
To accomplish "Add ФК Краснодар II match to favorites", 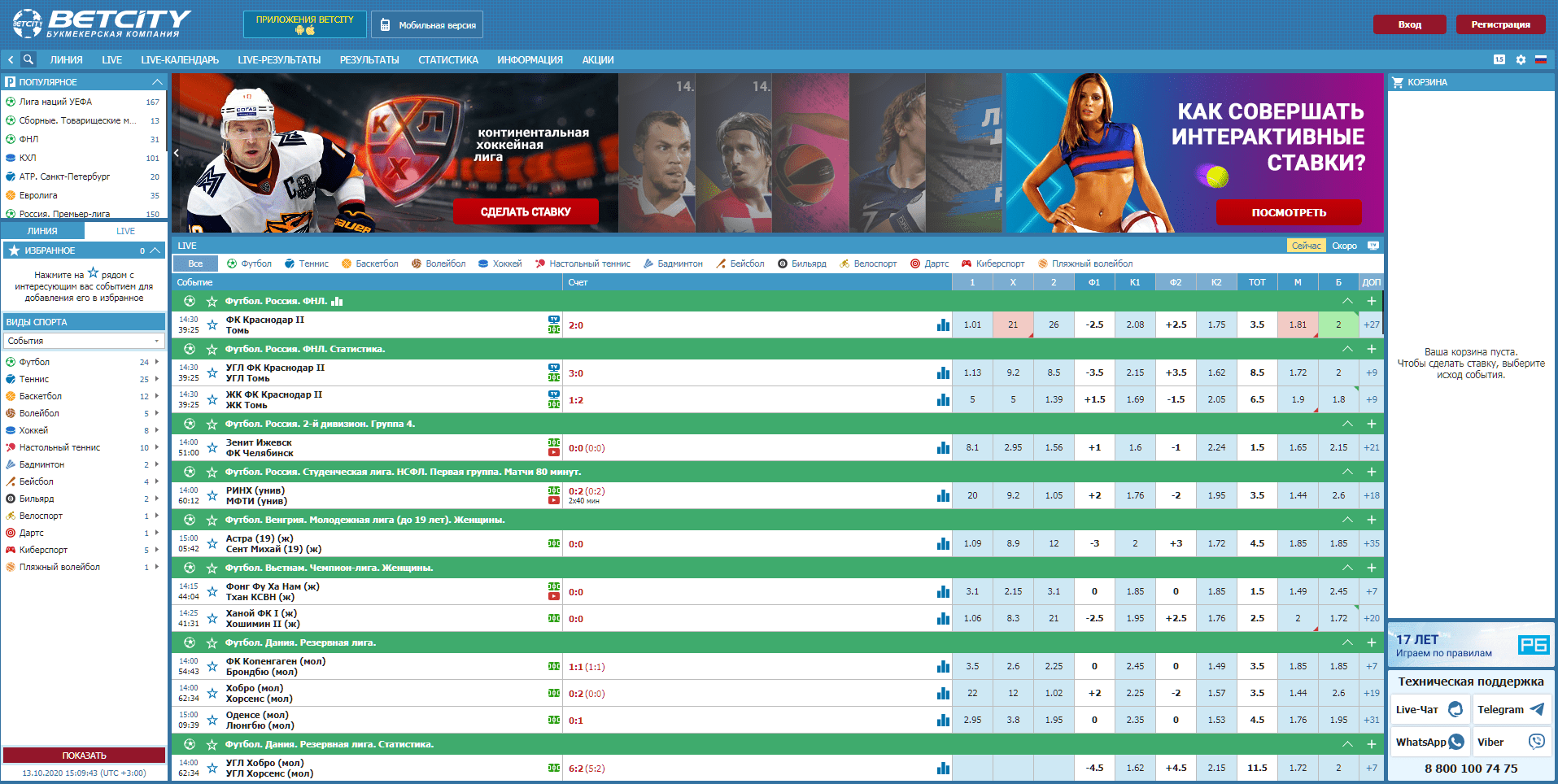I will point(212,324).
